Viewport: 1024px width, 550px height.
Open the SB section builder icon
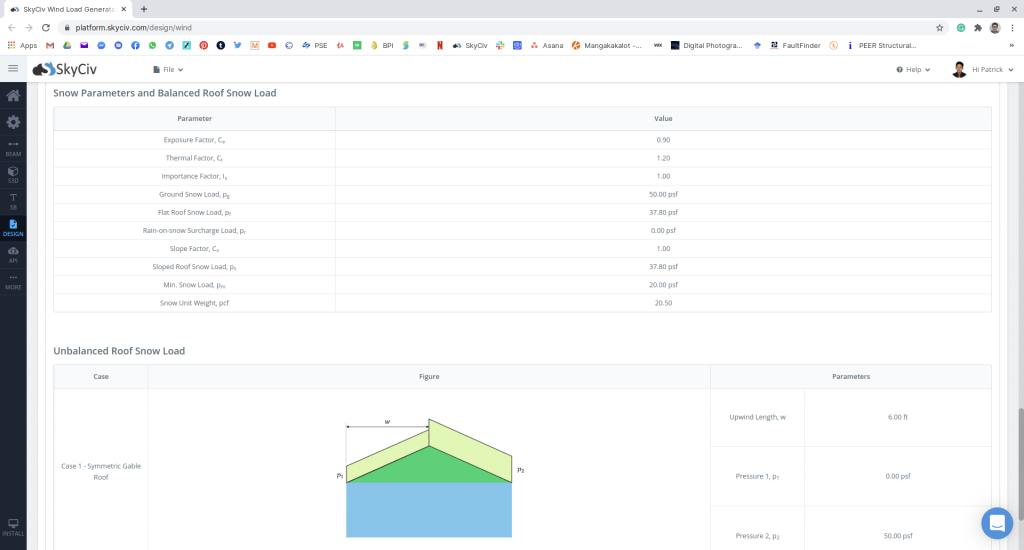(13, 200)
